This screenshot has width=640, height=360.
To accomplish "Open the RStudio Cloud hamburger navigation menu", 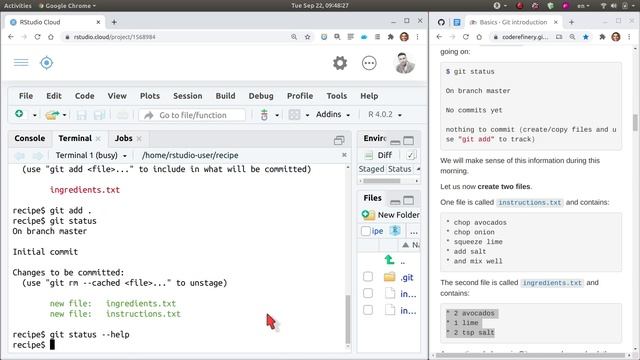I will click(21, 62).
